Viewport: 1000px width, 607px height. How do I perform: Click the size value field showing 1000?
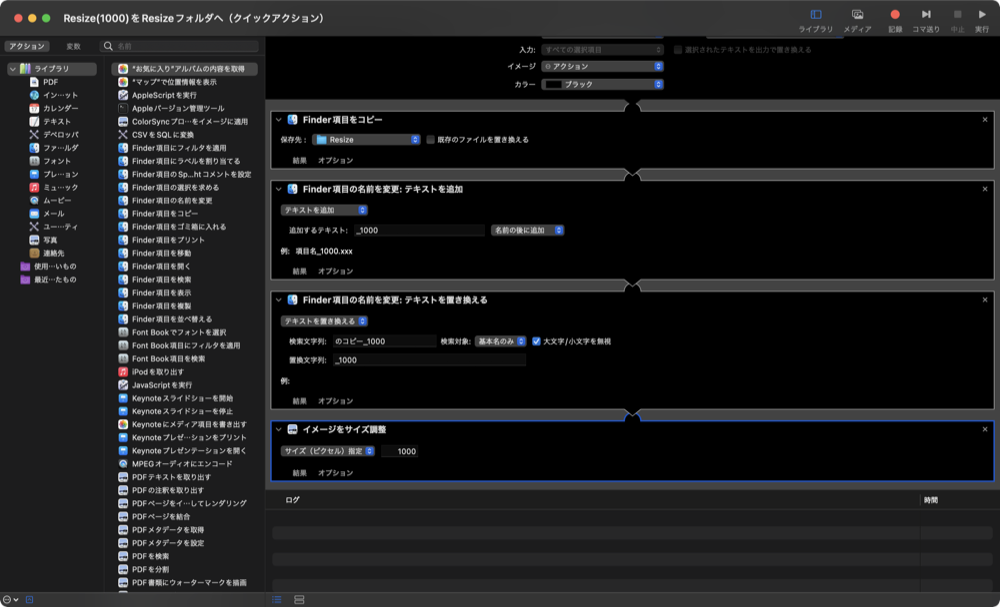tap(400, 451)
